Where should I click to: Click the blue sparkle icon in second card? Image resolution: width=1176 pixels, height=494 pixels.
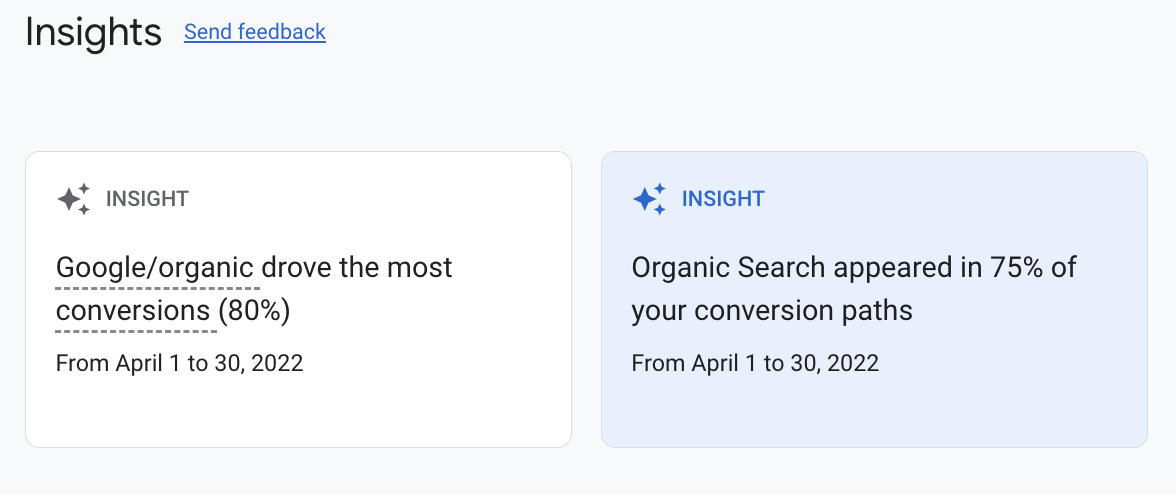[x=650, y=199]
